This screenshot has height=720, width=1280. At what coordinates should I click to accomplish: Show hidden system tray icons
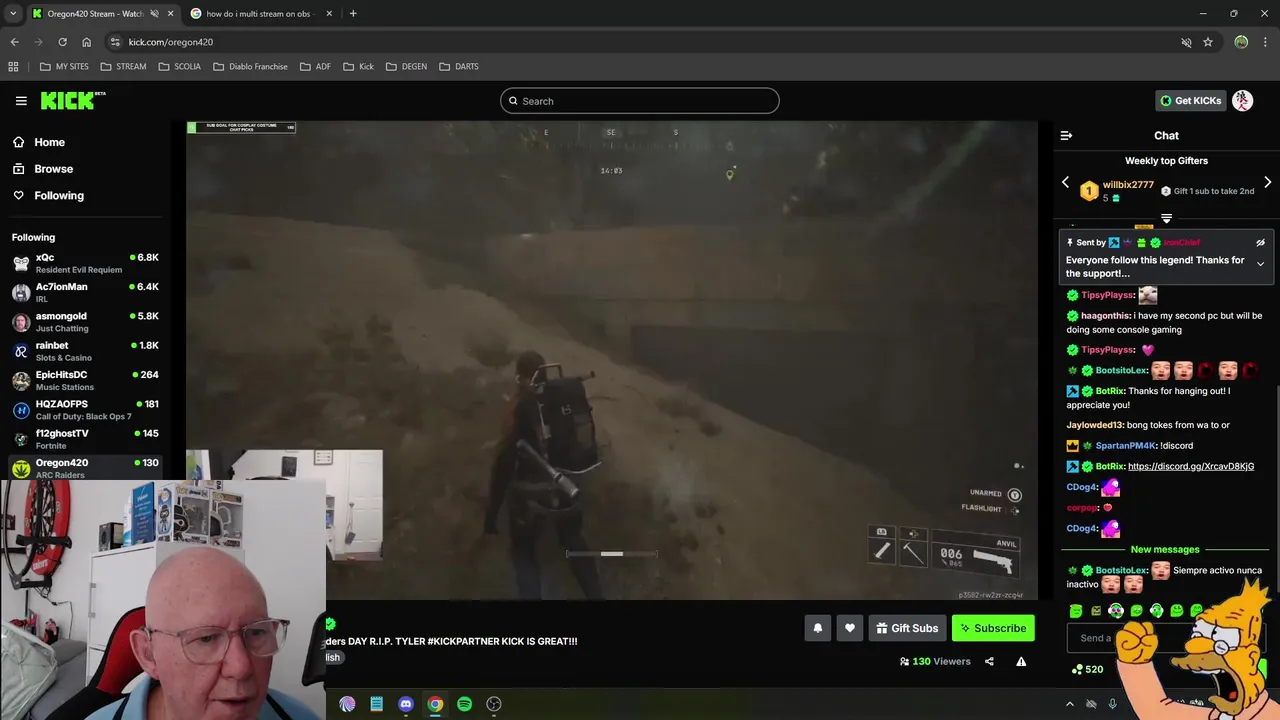click(x=1070, y=704)
